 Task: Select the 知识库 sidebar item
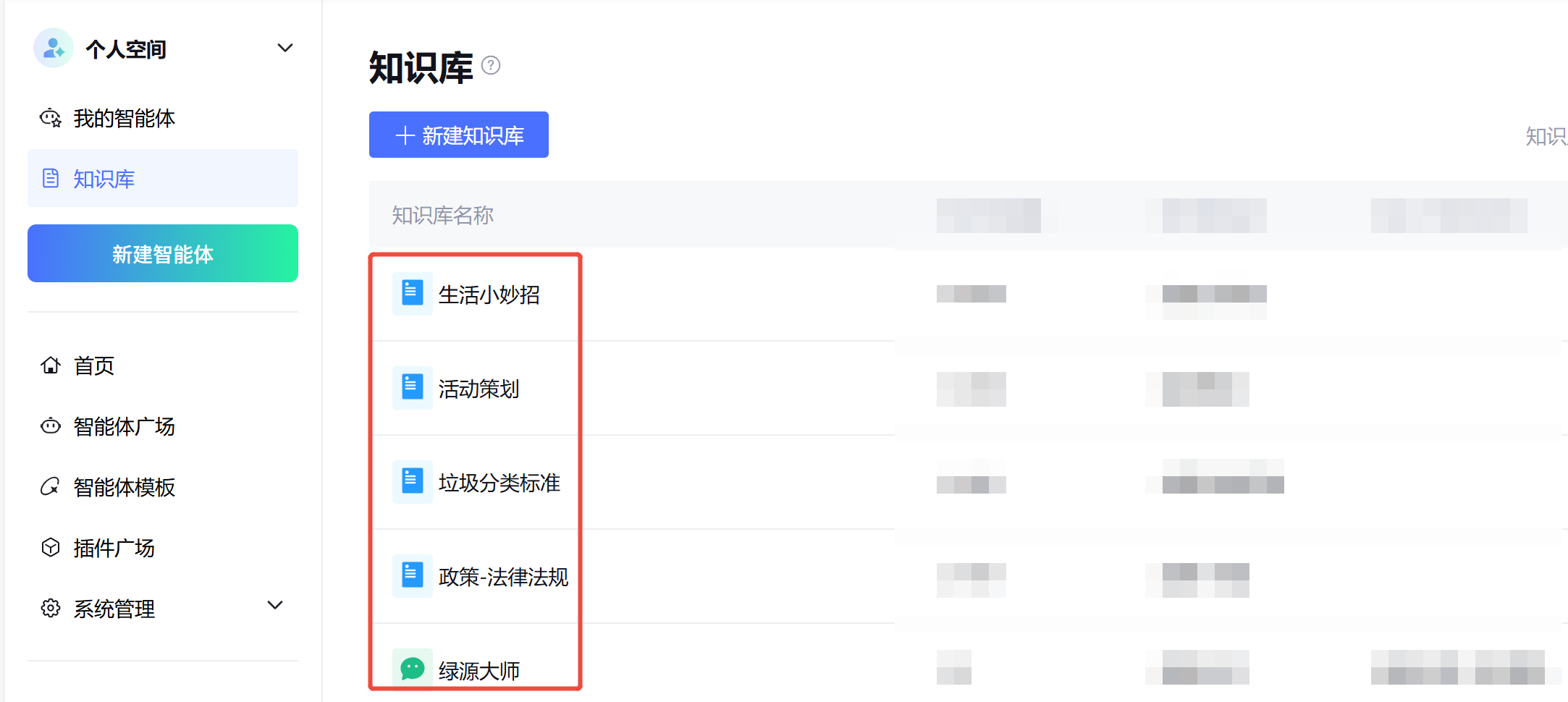[104, 179]
